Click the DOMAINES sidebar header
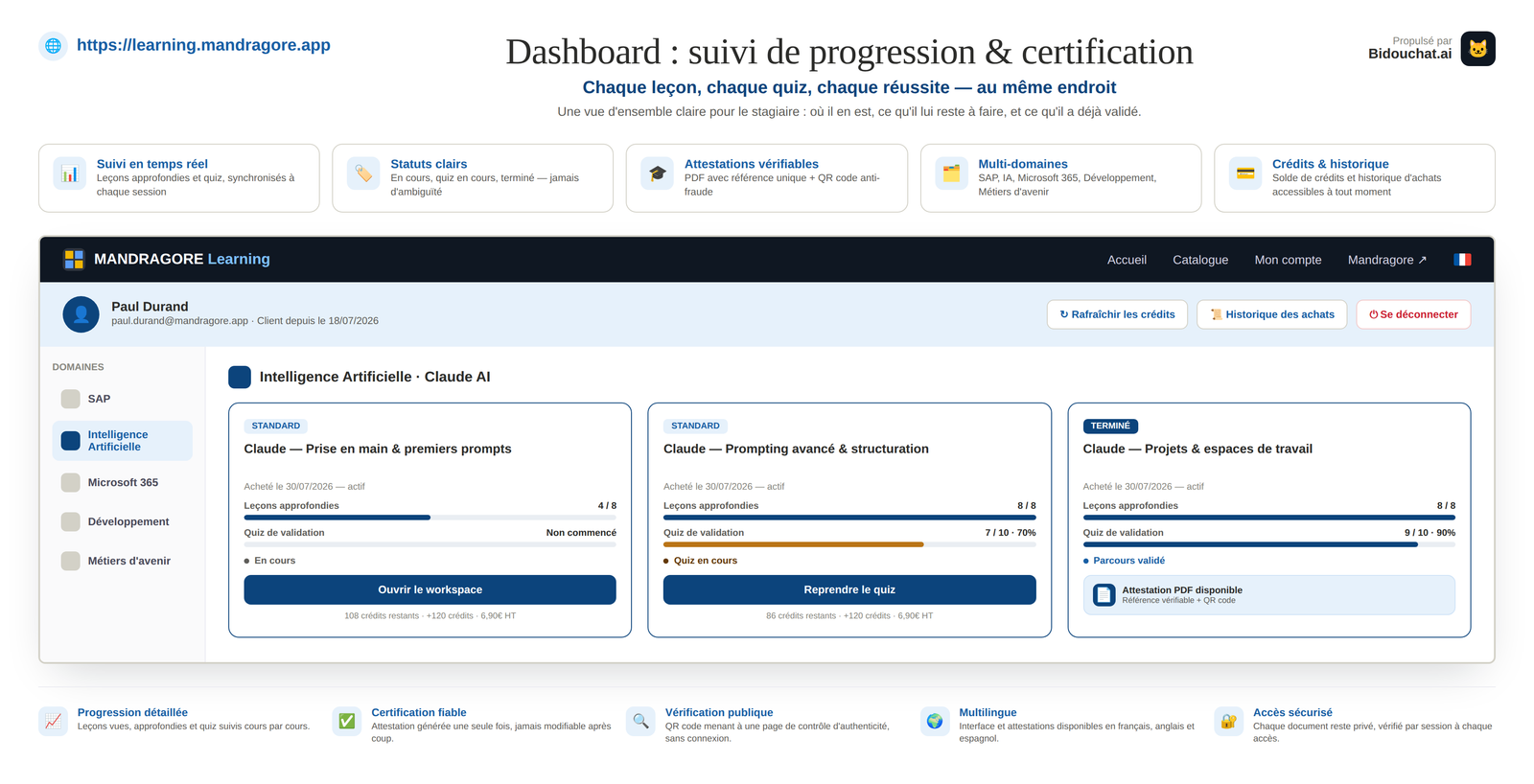This screenshot has width=1534, height=784. (78, 367)
